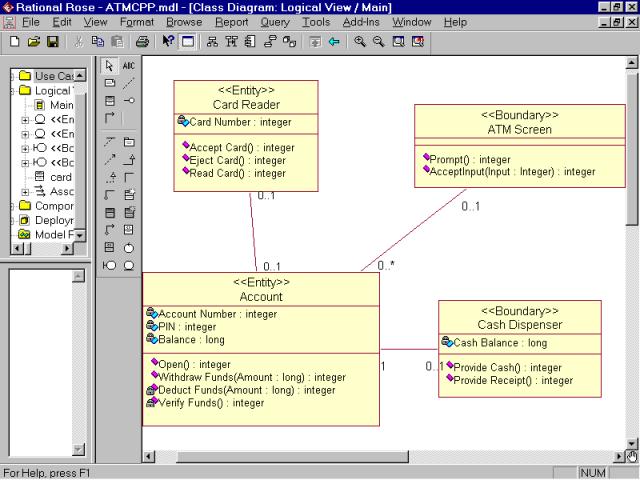Click the Browse Class Diagram toolbar icon

tap(212, 42)
